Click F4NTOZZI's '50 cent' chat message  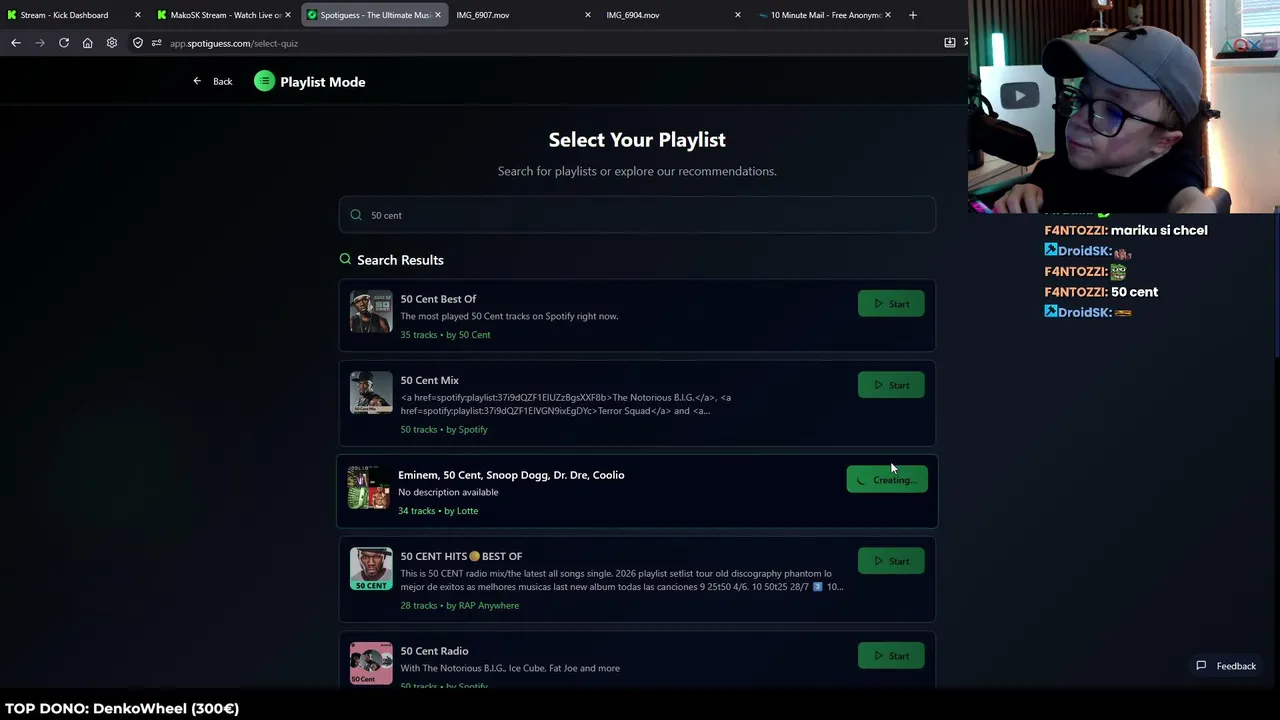click(x=1134, y=292)
